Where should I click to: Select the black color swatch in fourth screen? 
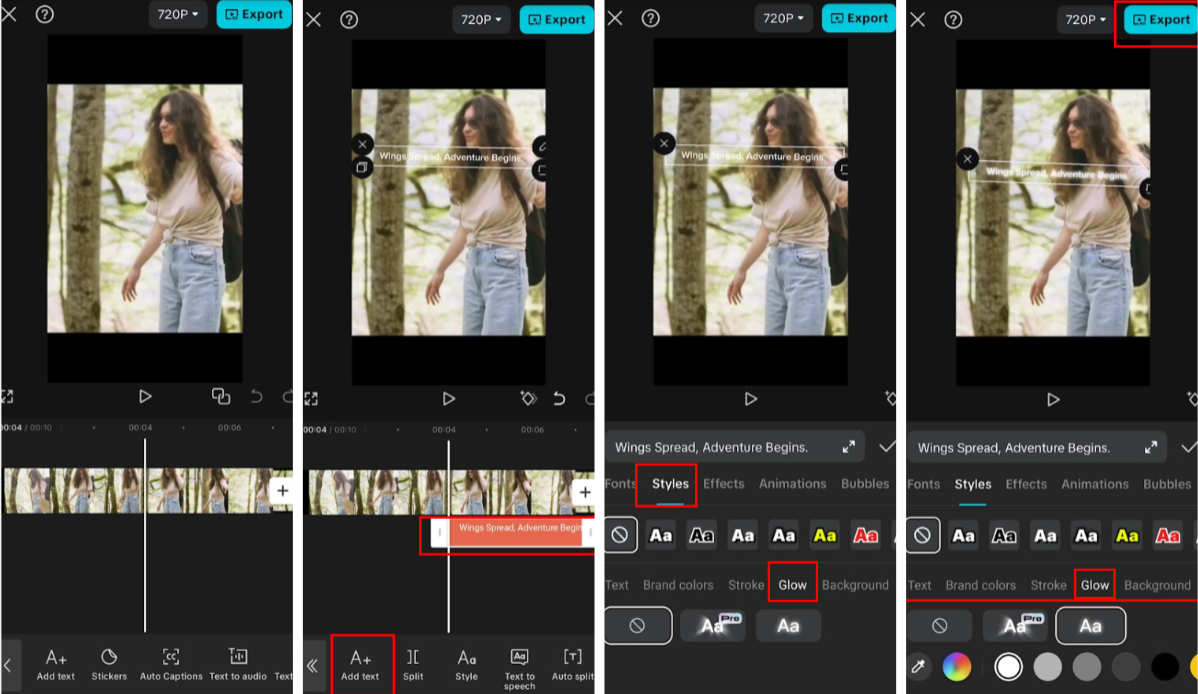click(x=1164, y=666)
